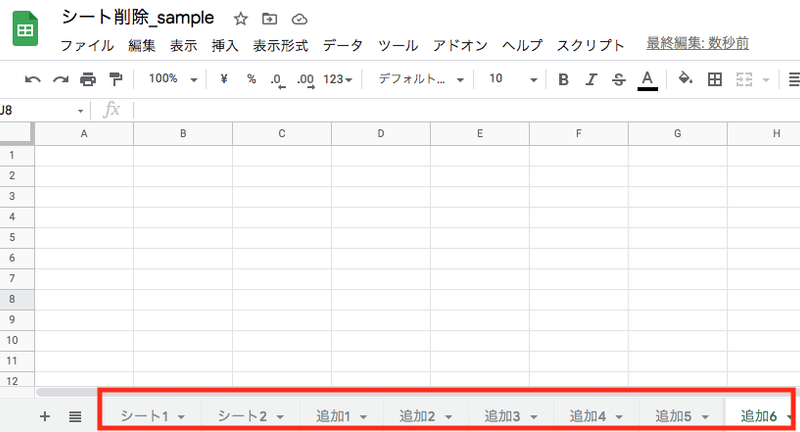This screenshot has width=800, height=432.
Task: Expand the merge cells options arrow
Action: (x=765, y=80)
